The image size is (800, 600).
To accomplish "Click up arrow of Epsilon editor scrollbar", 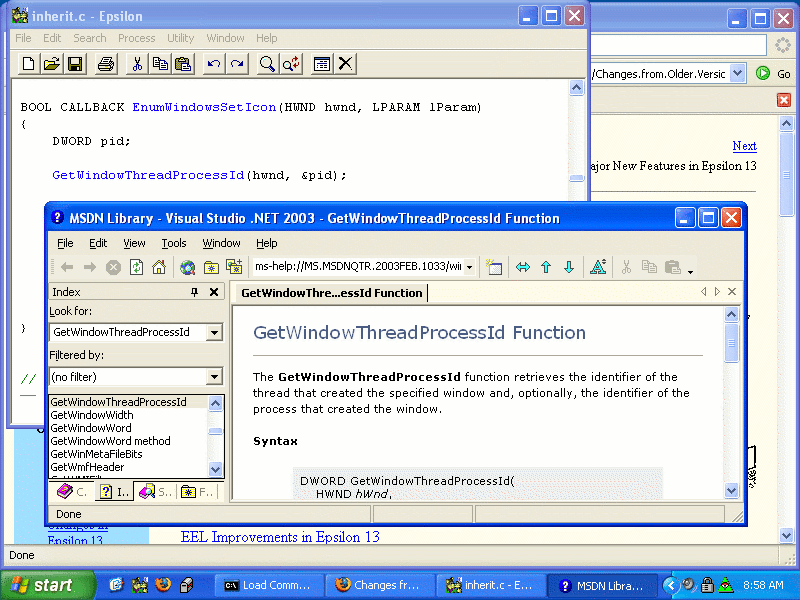I will pyautogui.click(x=576, y=88).
